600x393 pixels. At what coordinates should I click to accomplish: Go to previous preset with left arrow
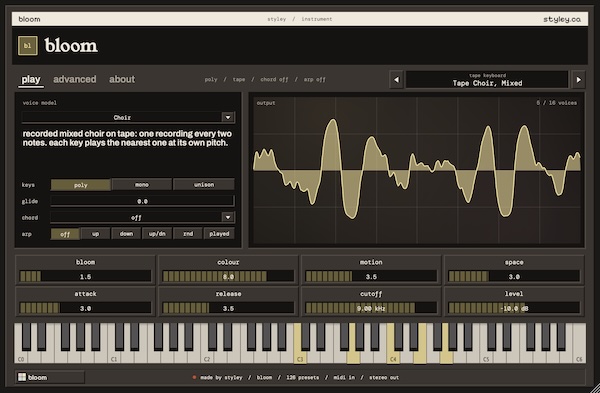click(396, 80)
